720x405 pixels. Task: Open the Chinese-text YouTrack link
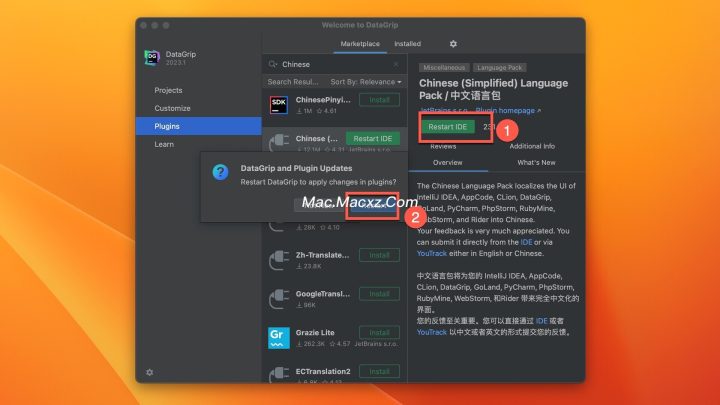pyautogui.click(x=432, y=332)
